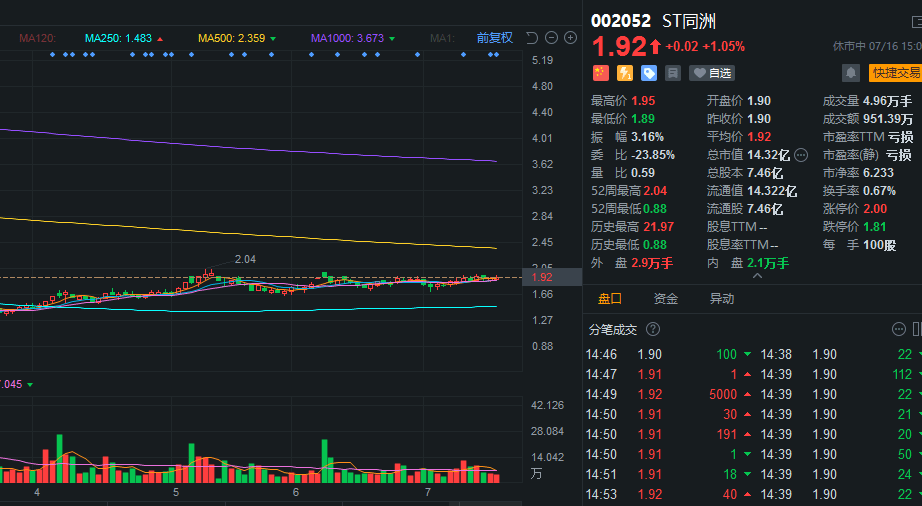Toggle 自选 heart to add to watchlist
922x506 pixels.
point(712,73)
